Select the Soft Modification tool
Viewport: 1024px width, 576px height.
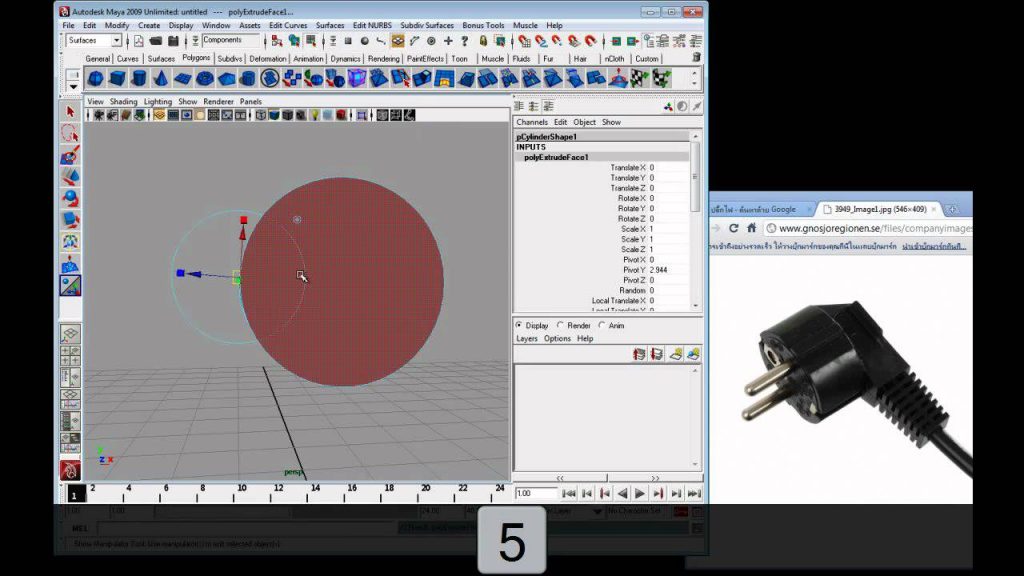(71, 263)
